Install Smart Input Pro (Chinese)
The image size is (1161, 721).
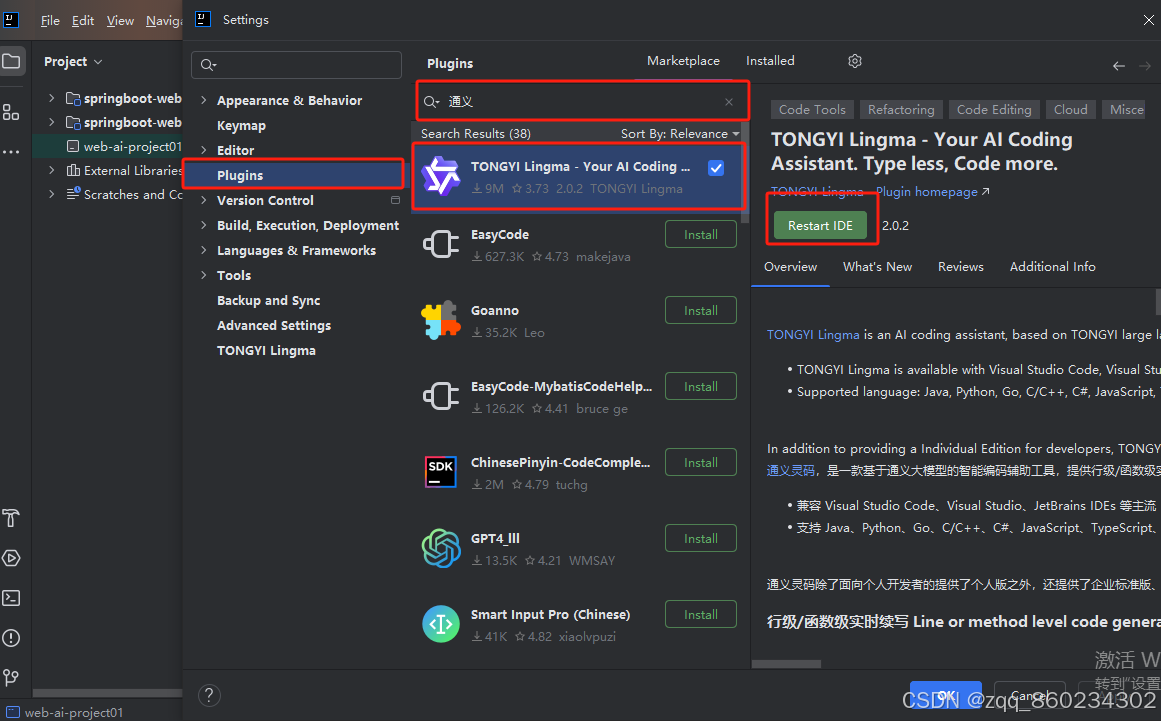tap(700, 614)
